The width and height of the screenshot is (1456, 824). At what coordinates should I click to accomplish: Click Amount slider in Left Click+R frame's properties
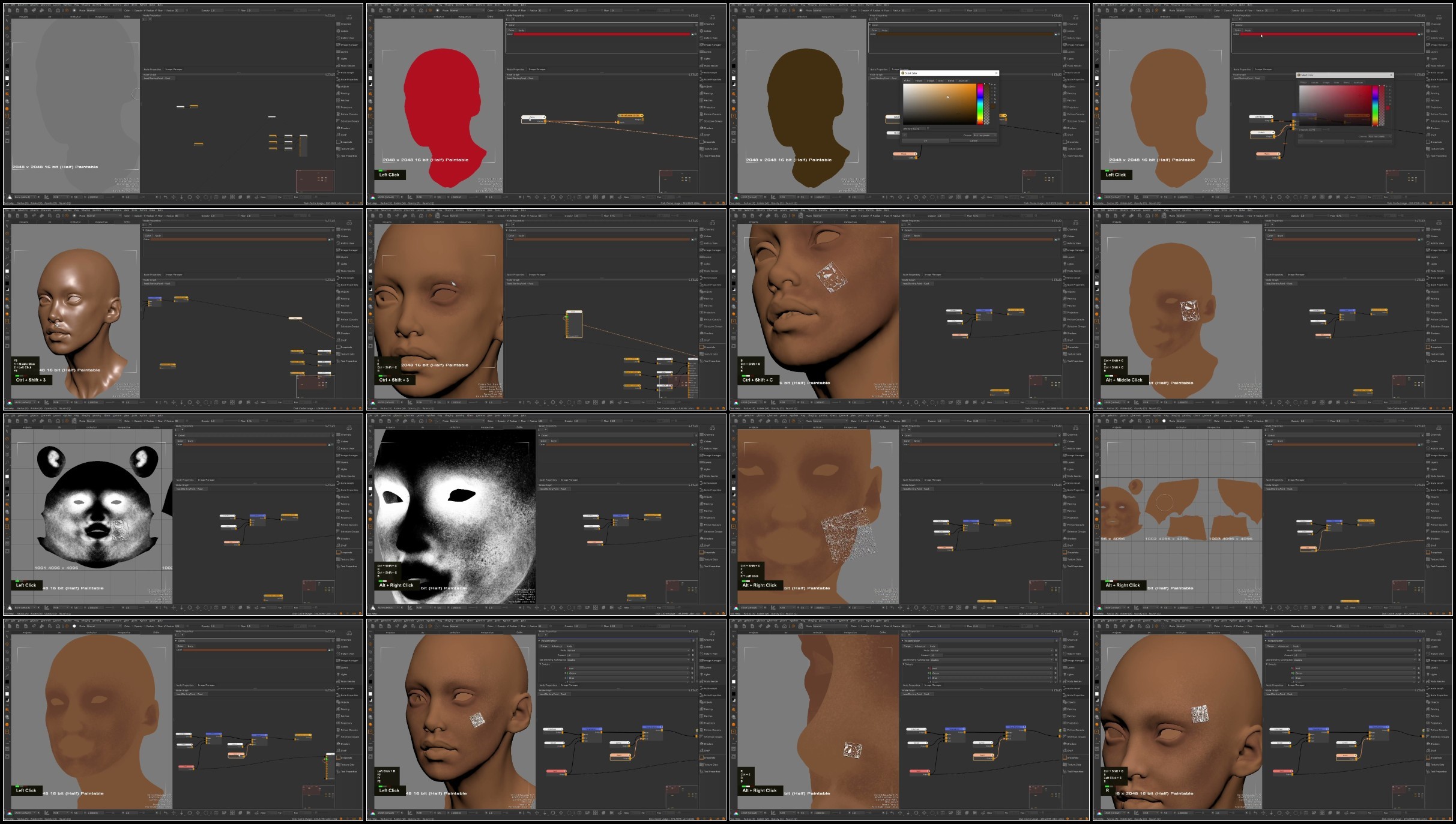pyautogui.click(x=635, y=655)
